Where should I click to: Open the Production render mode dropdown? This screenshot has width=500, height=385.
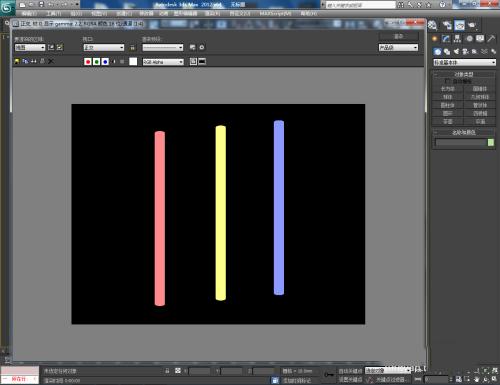pos(398,48)
